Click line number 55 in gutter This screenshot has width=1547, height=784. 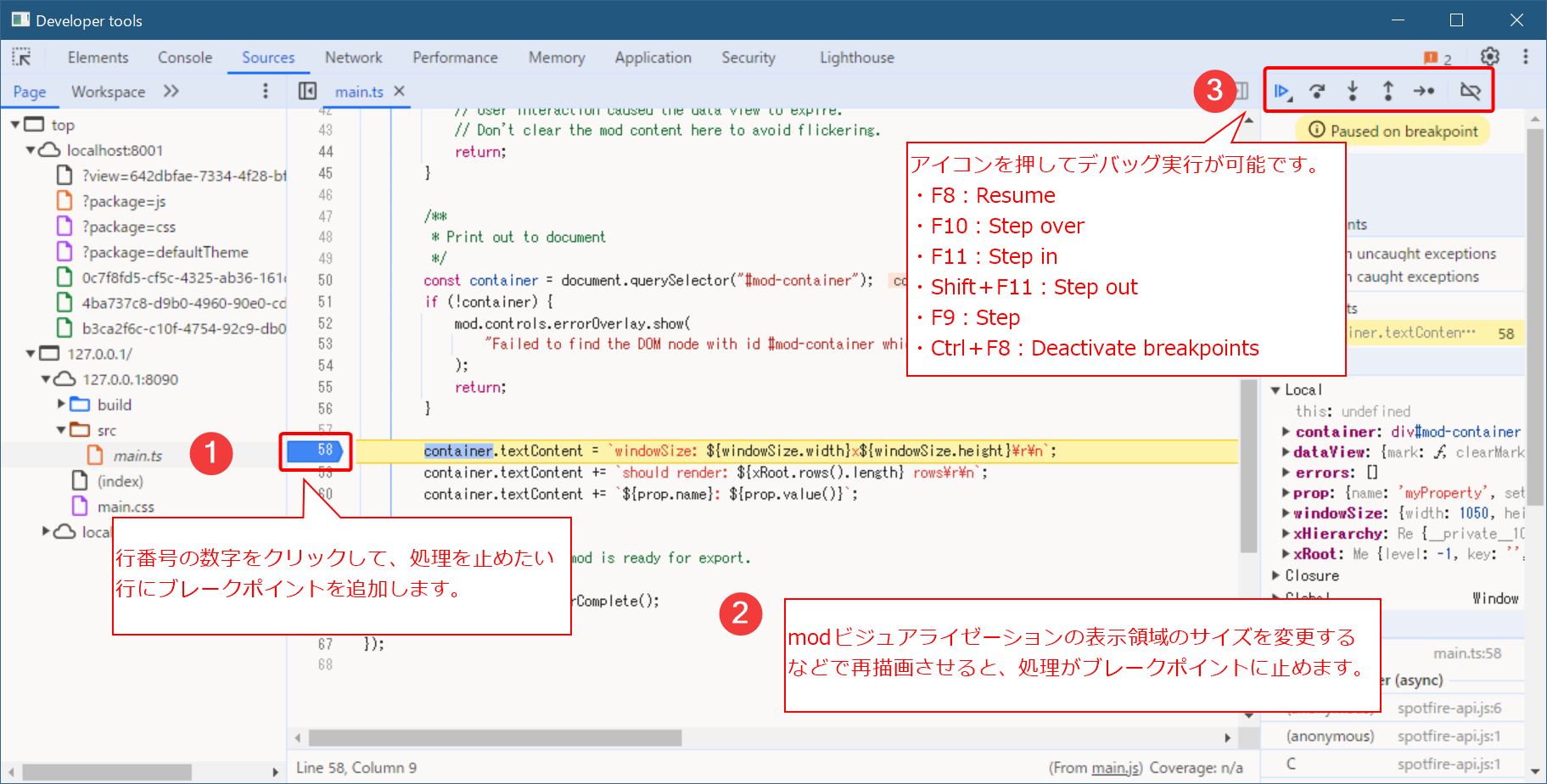click(325, 387)
